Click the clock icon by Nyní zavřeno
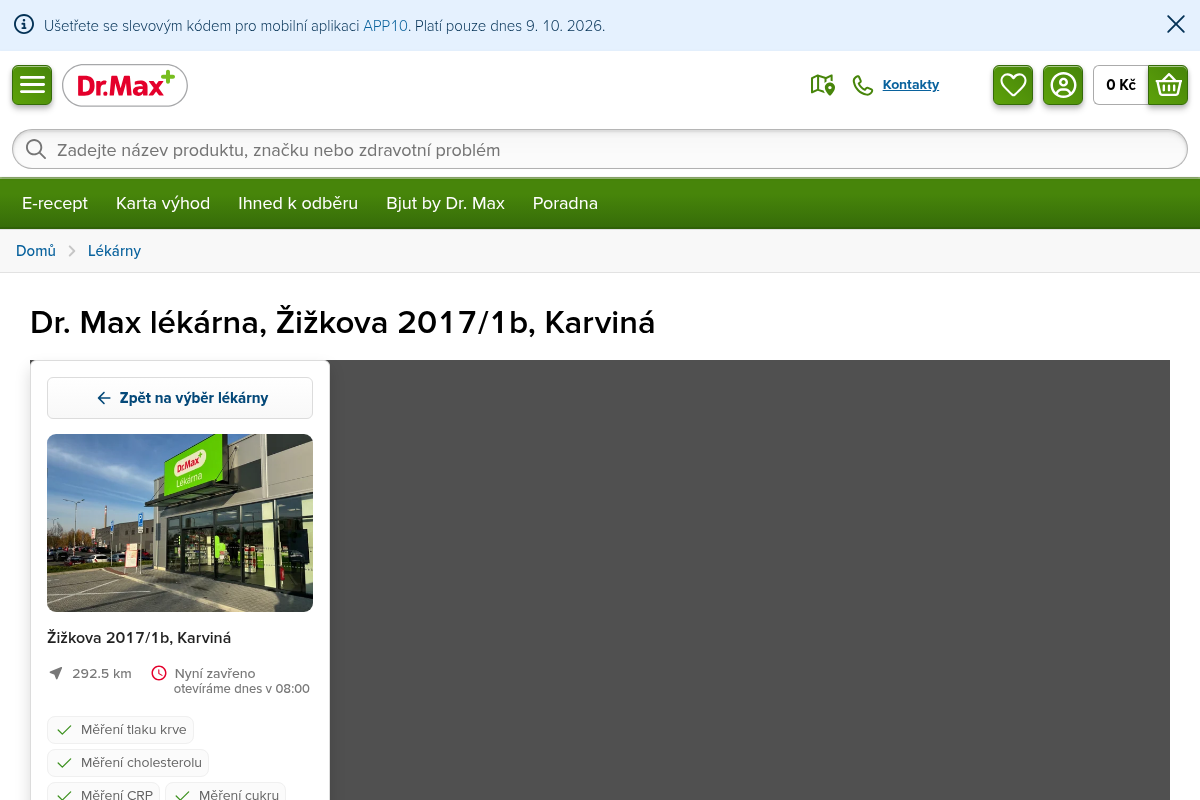The height and width of the screenshot is (800, 1200). [159, 673]
